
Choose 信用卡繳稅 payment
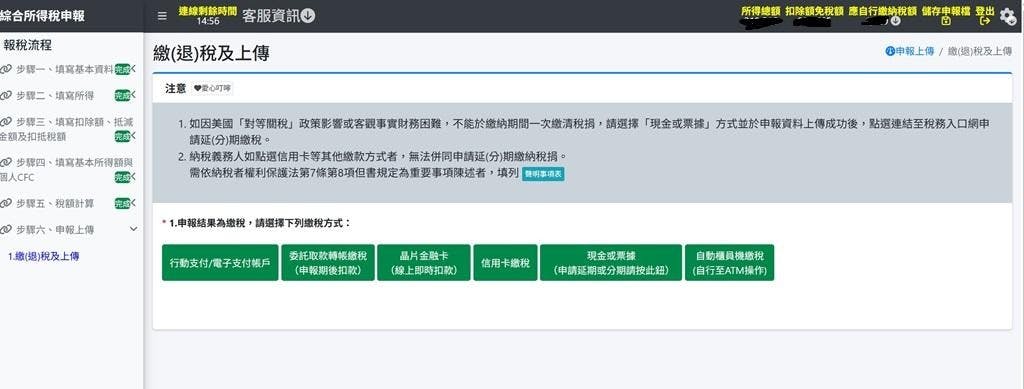click(505, 262)
